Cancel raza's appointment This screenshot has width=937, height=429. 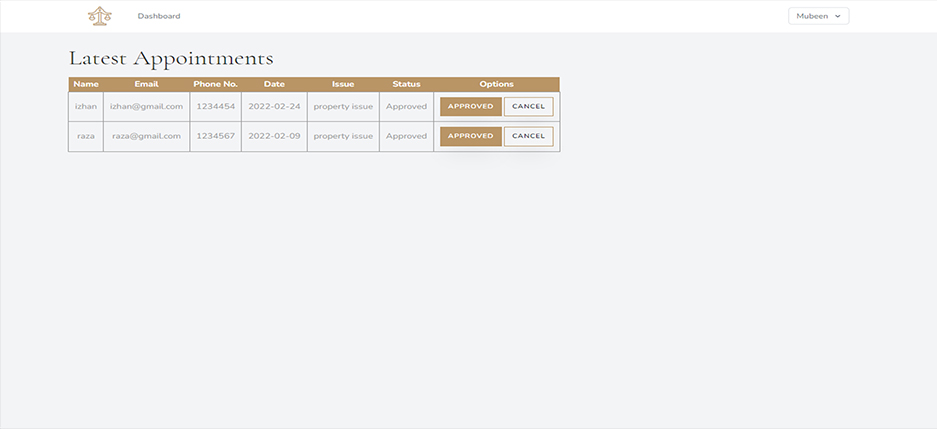pos(528,136)
